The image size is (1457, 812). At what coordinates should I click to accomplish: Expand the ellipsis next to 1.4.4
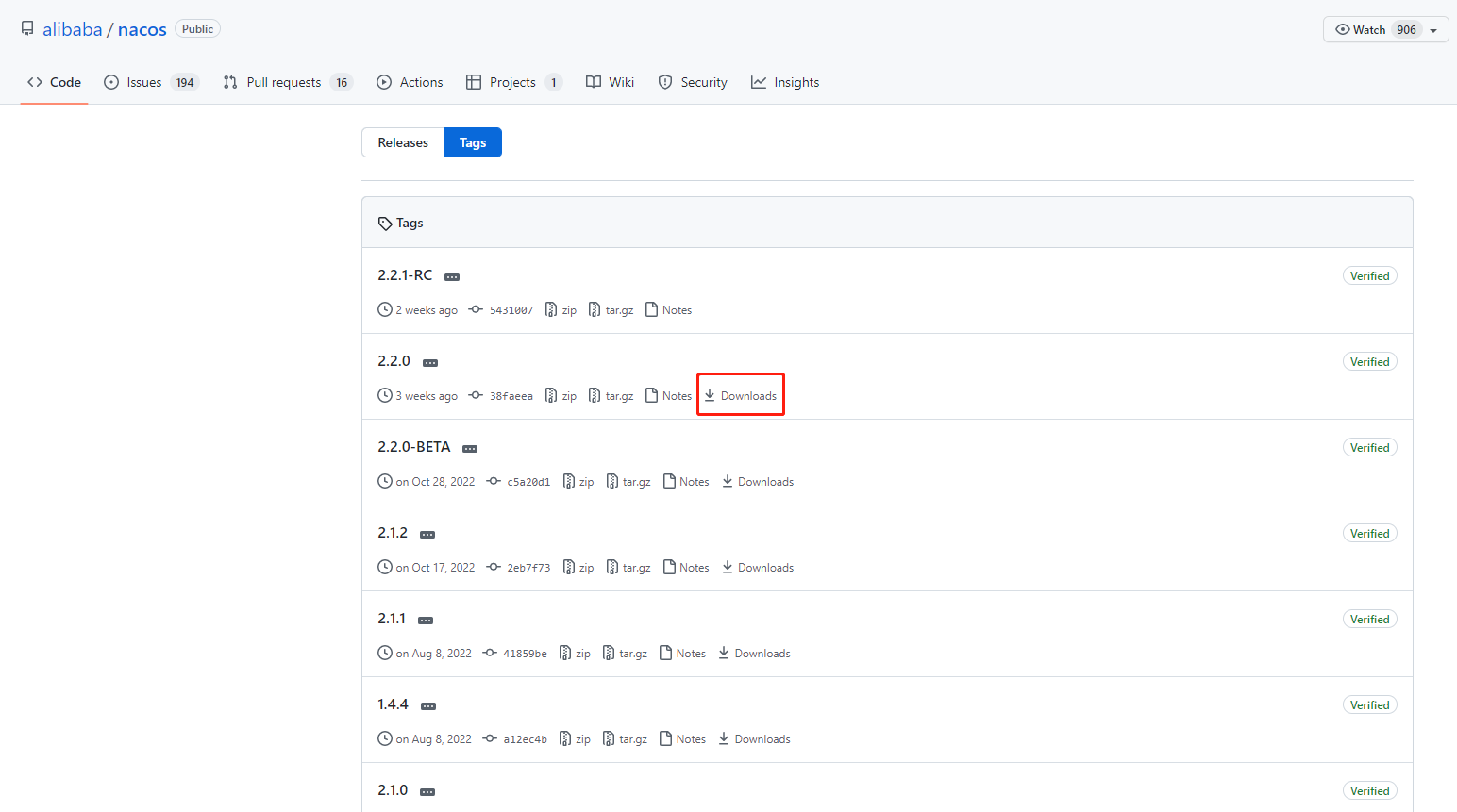coord(428,706)
